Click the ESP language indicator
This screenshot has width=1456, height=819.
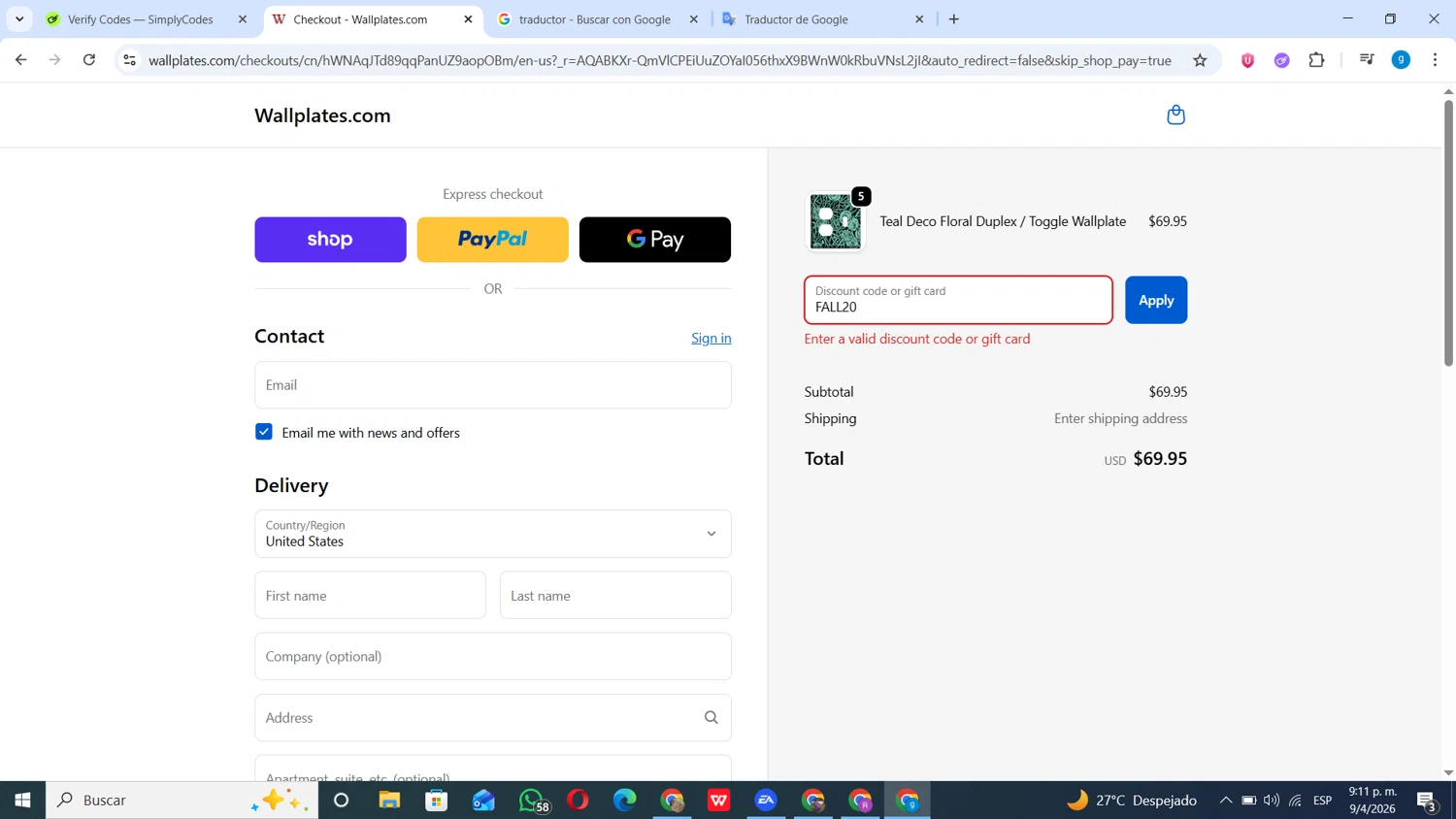[x=1322, y=801]
